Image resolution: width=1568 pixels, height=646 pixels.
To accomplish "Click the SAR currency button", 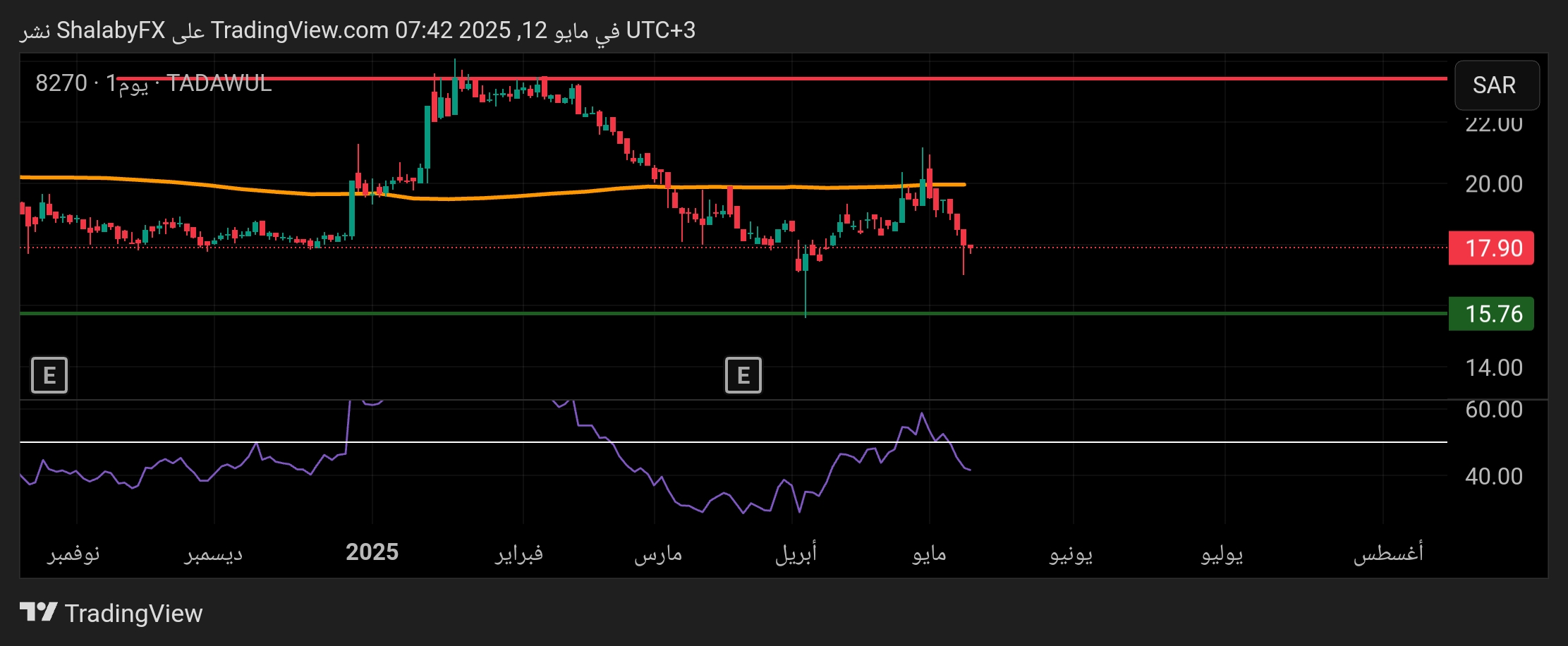I will click(x=1497, y=85).
